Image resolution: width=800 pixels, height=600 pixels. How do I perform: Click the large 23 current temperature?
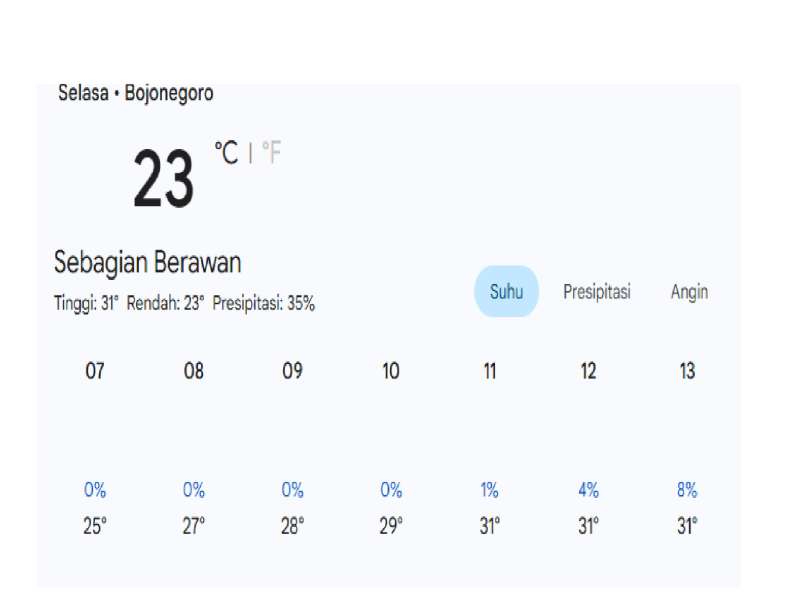(x=163, y=180)
